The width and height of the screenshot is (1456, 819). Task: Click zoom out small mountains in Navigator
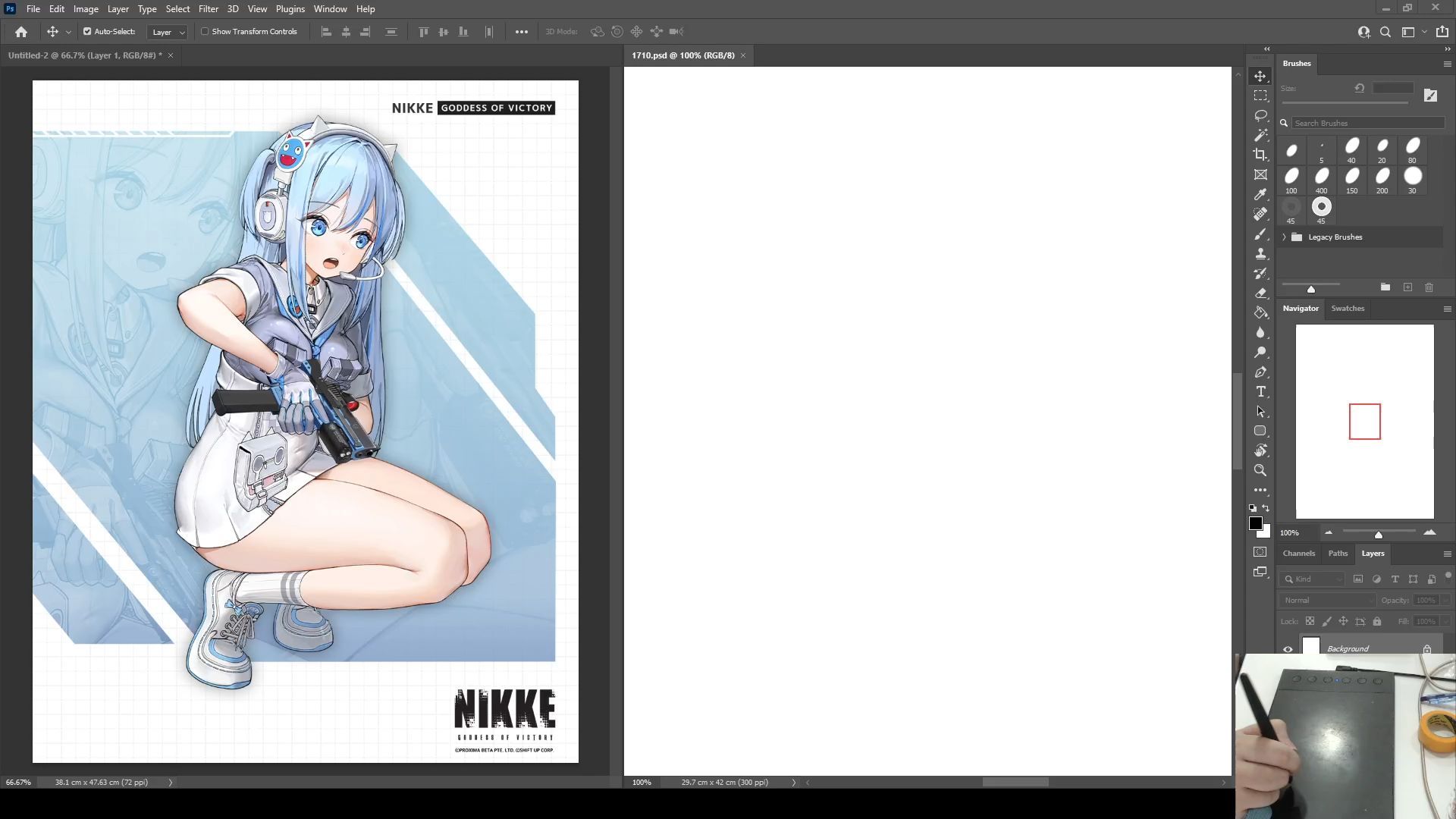(x=1329, y=532)
